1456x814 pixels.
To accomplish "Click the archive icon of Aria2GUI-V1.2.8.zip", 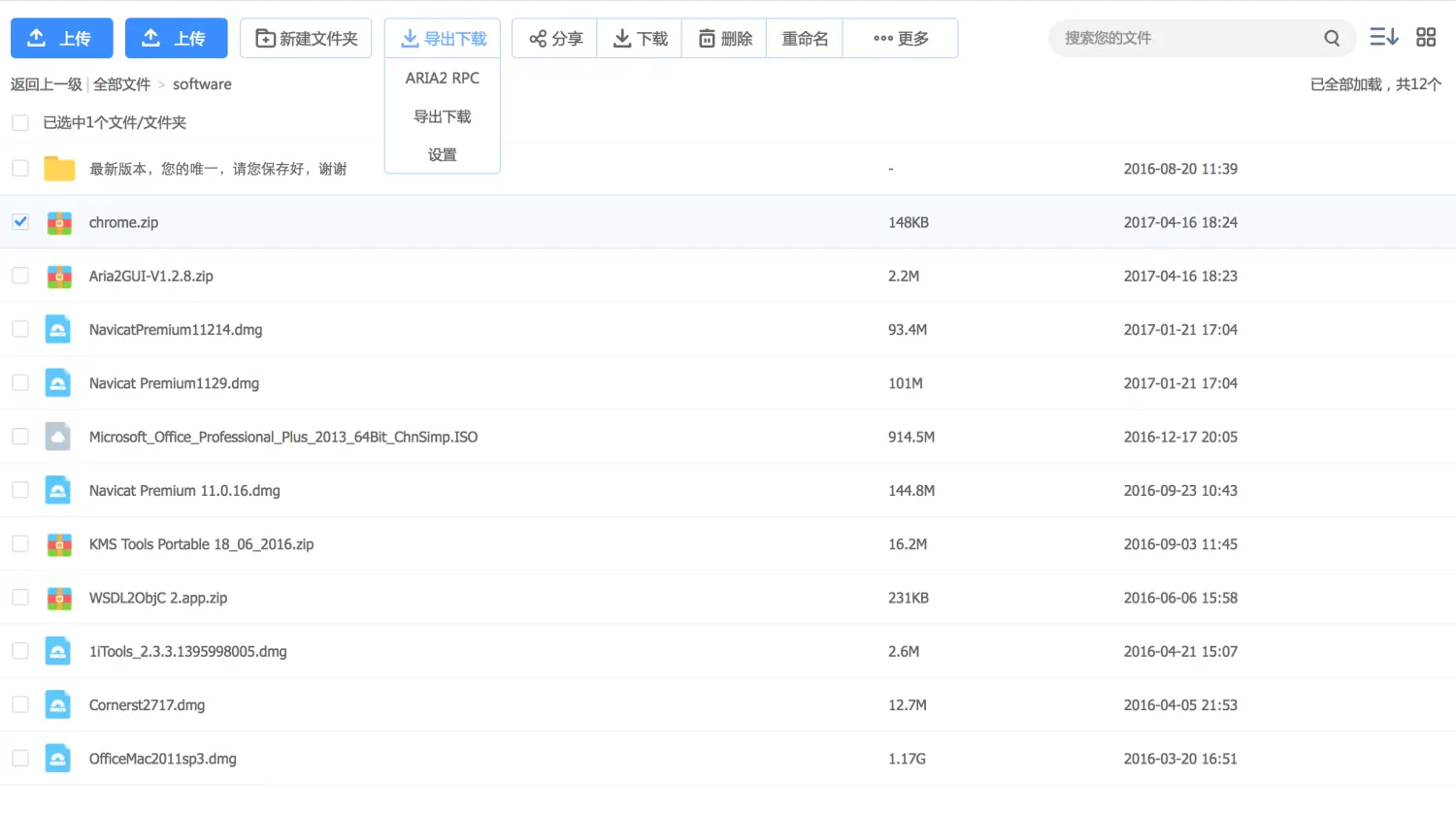I will pos(59,277).
